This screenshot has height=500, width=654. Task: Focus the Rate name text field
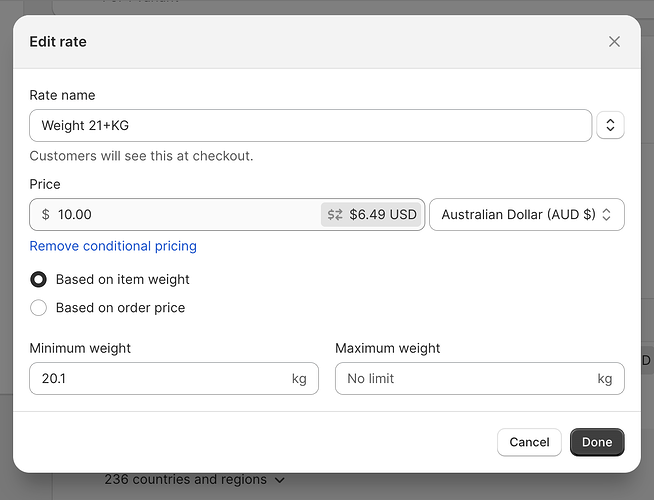click(310, 126)
